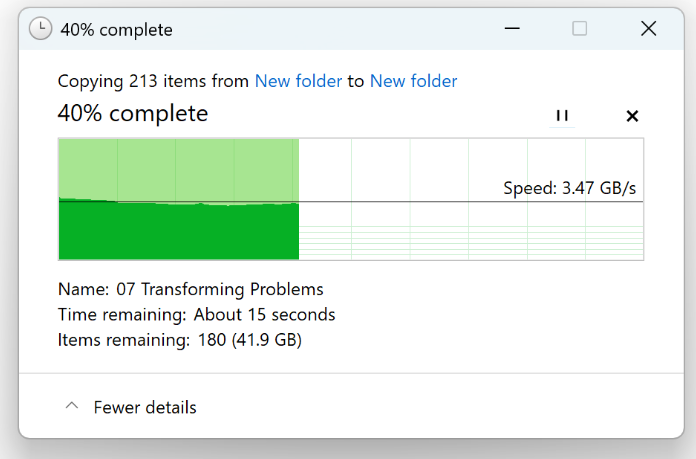
Task: Click the clock icon in the title bar
Action: click(41, 29)
